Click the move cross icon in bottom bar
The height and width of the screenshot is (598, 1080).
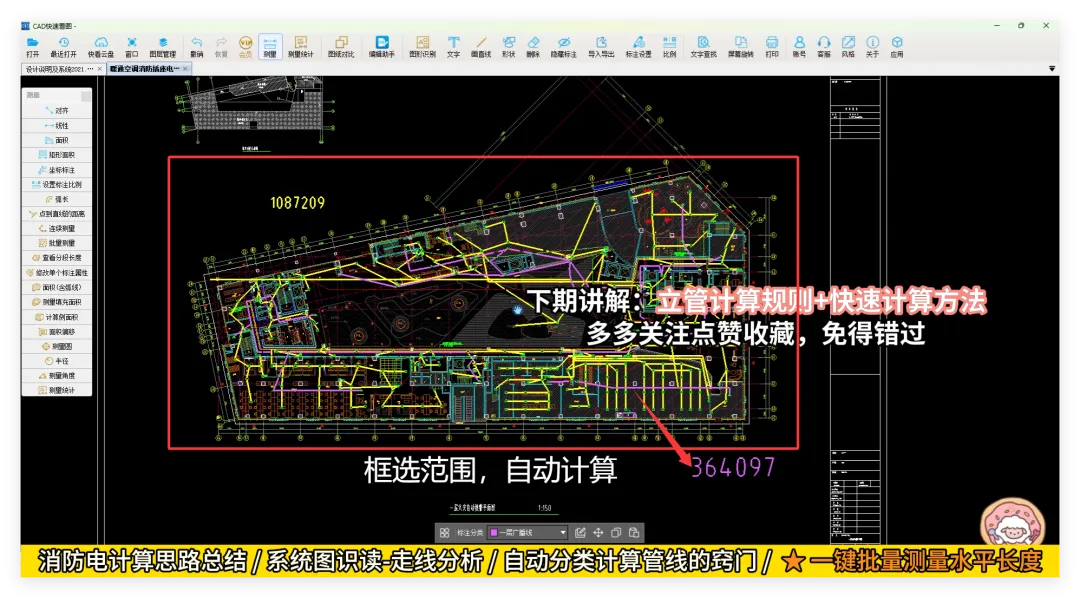tap(598, 533)
